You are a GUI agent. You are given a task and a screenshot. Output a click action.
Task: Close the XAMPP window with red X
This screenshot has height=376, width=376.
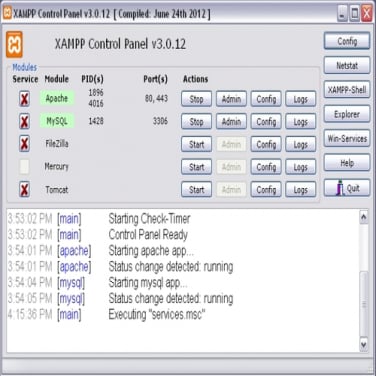pyautogui.click(x=367, y=14)
